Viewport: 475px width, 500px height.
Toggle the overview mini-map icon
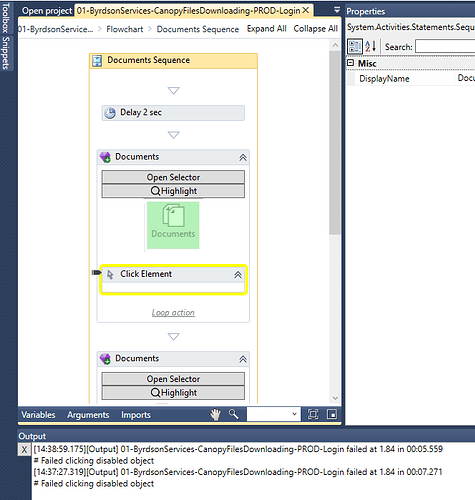click(332, 414)
